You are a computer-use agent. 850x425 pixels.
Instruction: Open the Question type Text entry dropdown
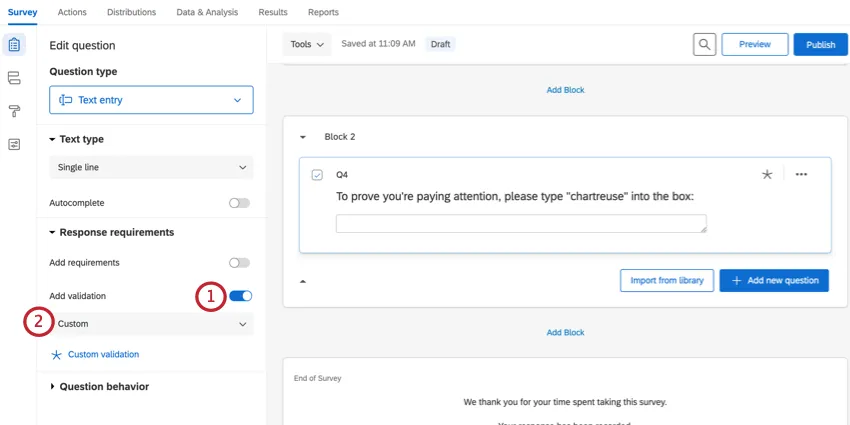coord(151,100)
